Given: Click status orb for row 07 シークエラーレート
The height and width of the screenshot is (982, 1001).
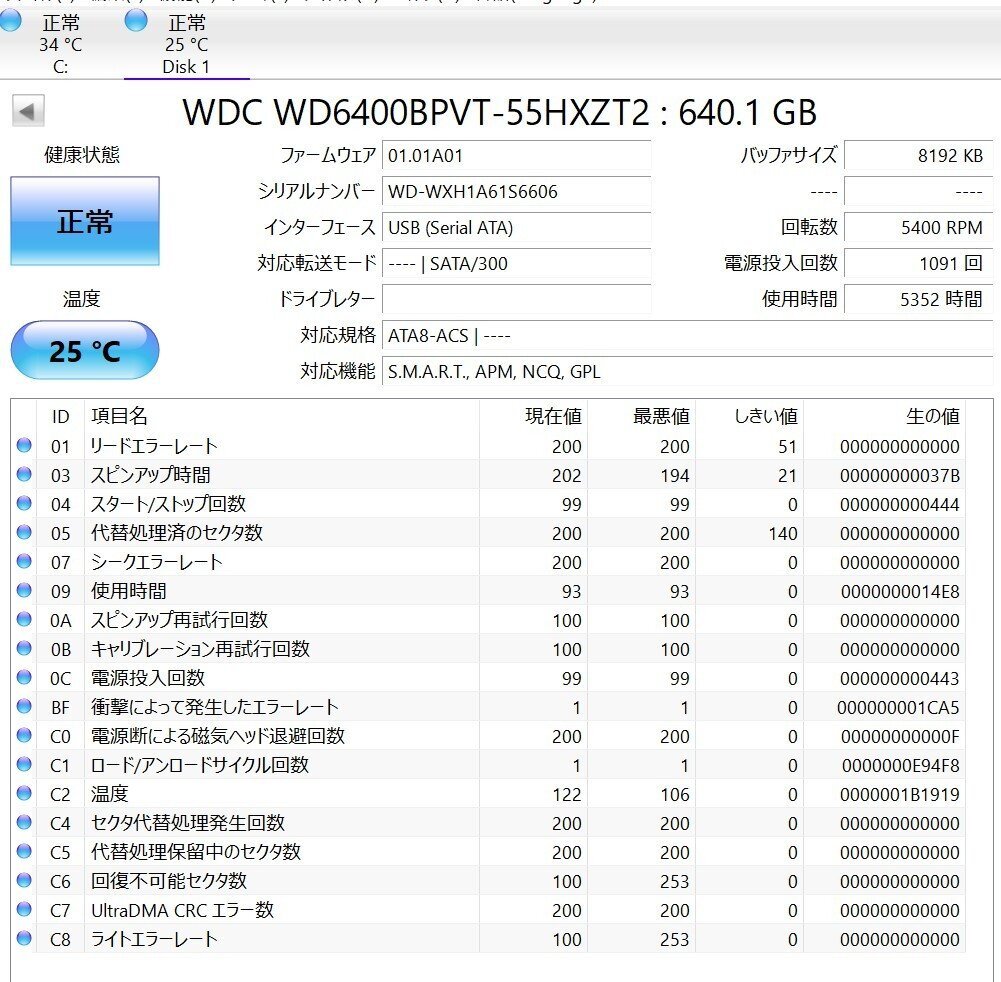Looking at the screenshot, I should click(x=24, y=561).
